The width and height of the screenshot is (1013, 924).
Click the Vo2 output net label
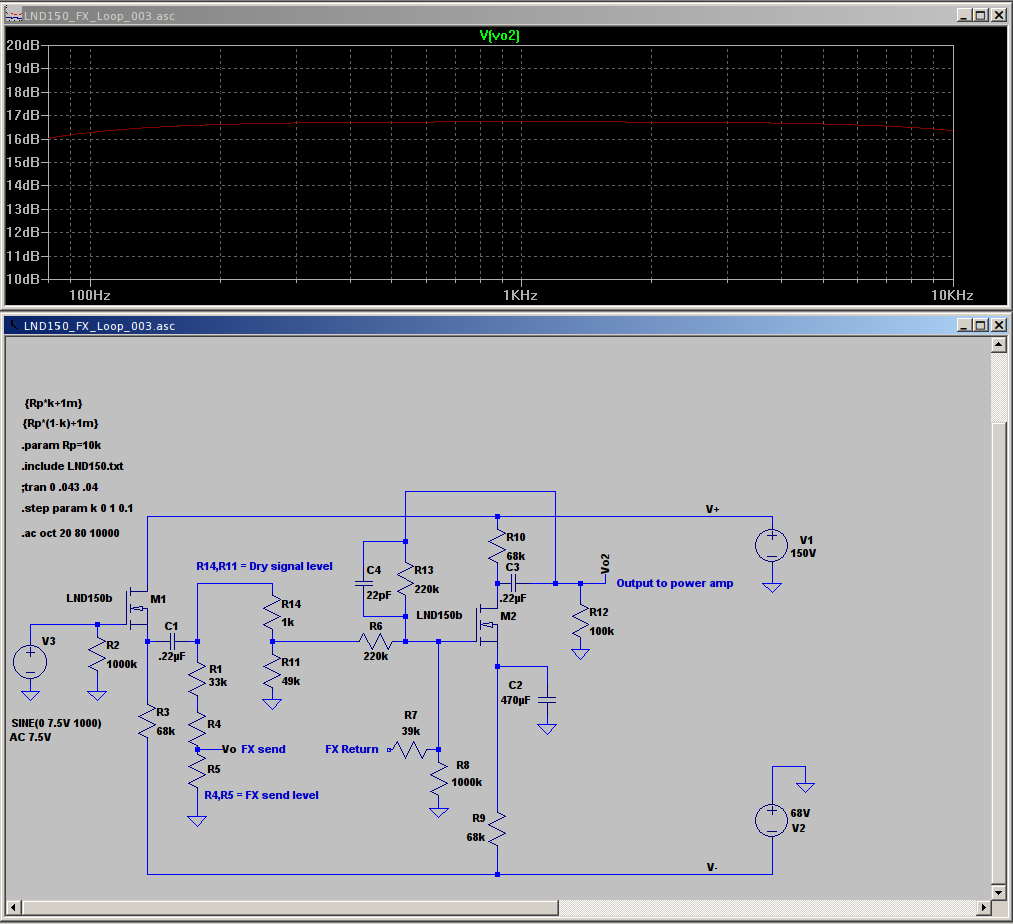tap(605, 563)
